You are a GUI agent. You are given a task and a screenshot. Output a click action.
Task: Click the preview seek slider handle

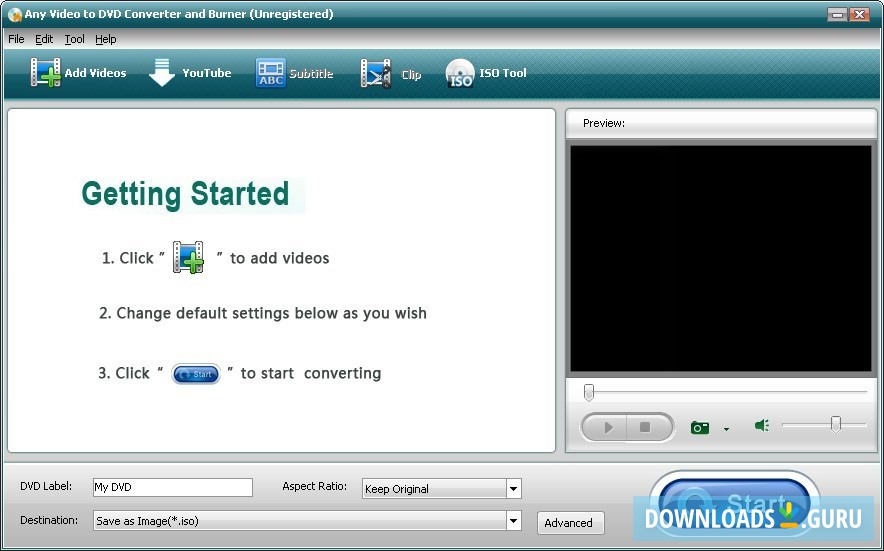click(x=589, y=392)
